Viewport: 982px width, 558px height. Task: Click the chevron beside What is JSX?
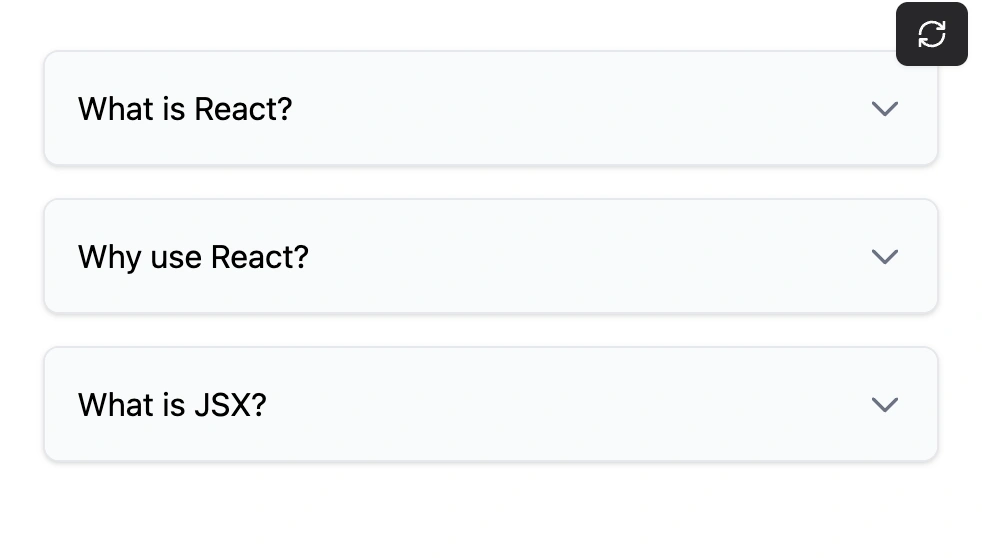tap(884, 404)
